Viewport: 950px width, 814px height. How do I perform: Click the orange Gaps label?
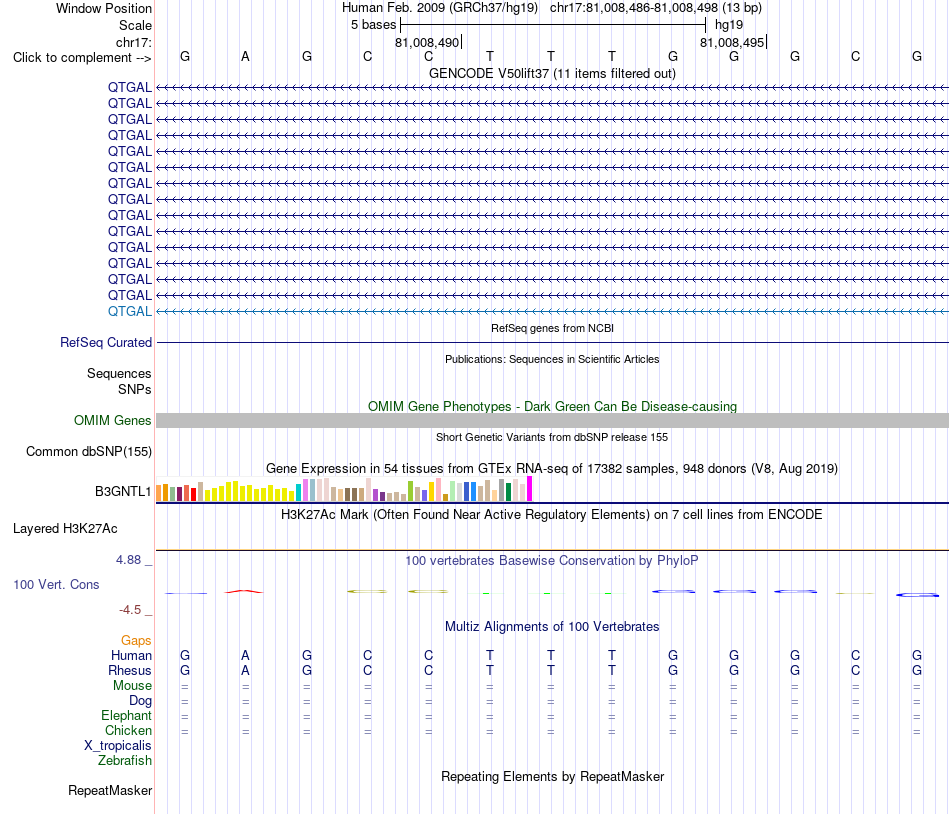click(136, 640)
